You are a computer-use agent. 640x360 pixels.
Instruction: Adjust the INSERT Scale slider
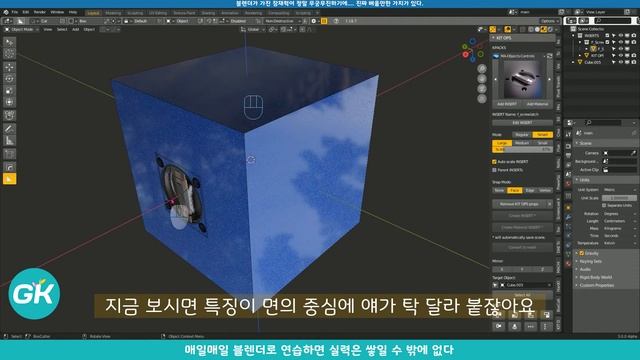click(522, 150)
